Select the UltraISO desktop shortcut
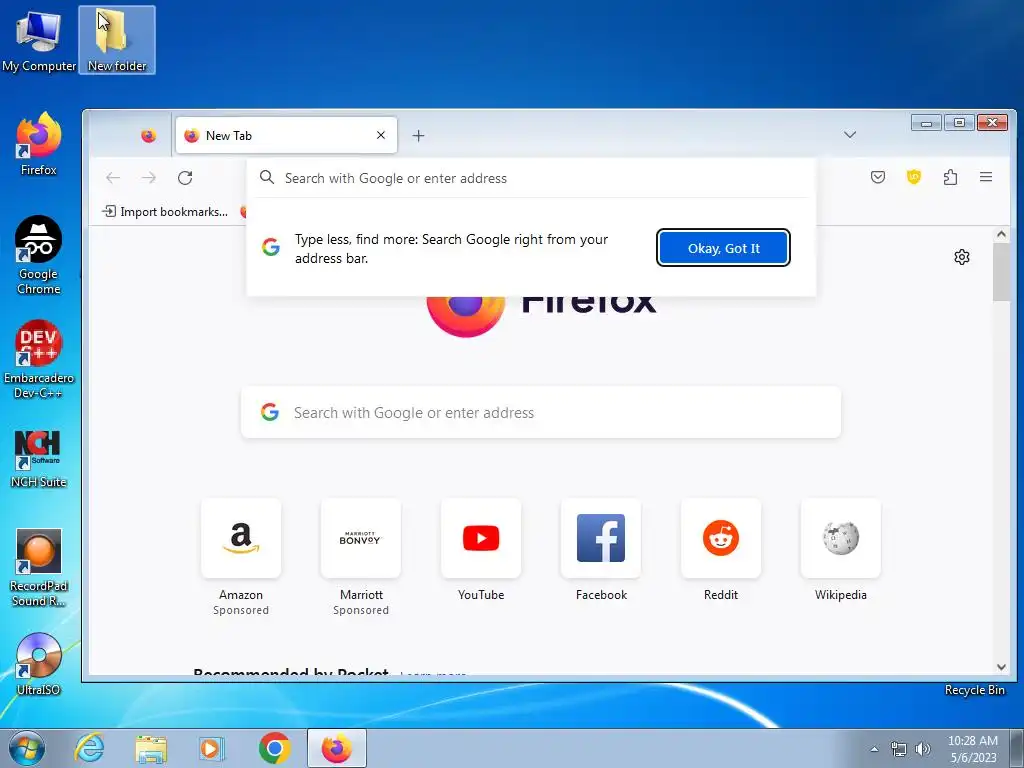1024x768 pixels. [39, 664]
